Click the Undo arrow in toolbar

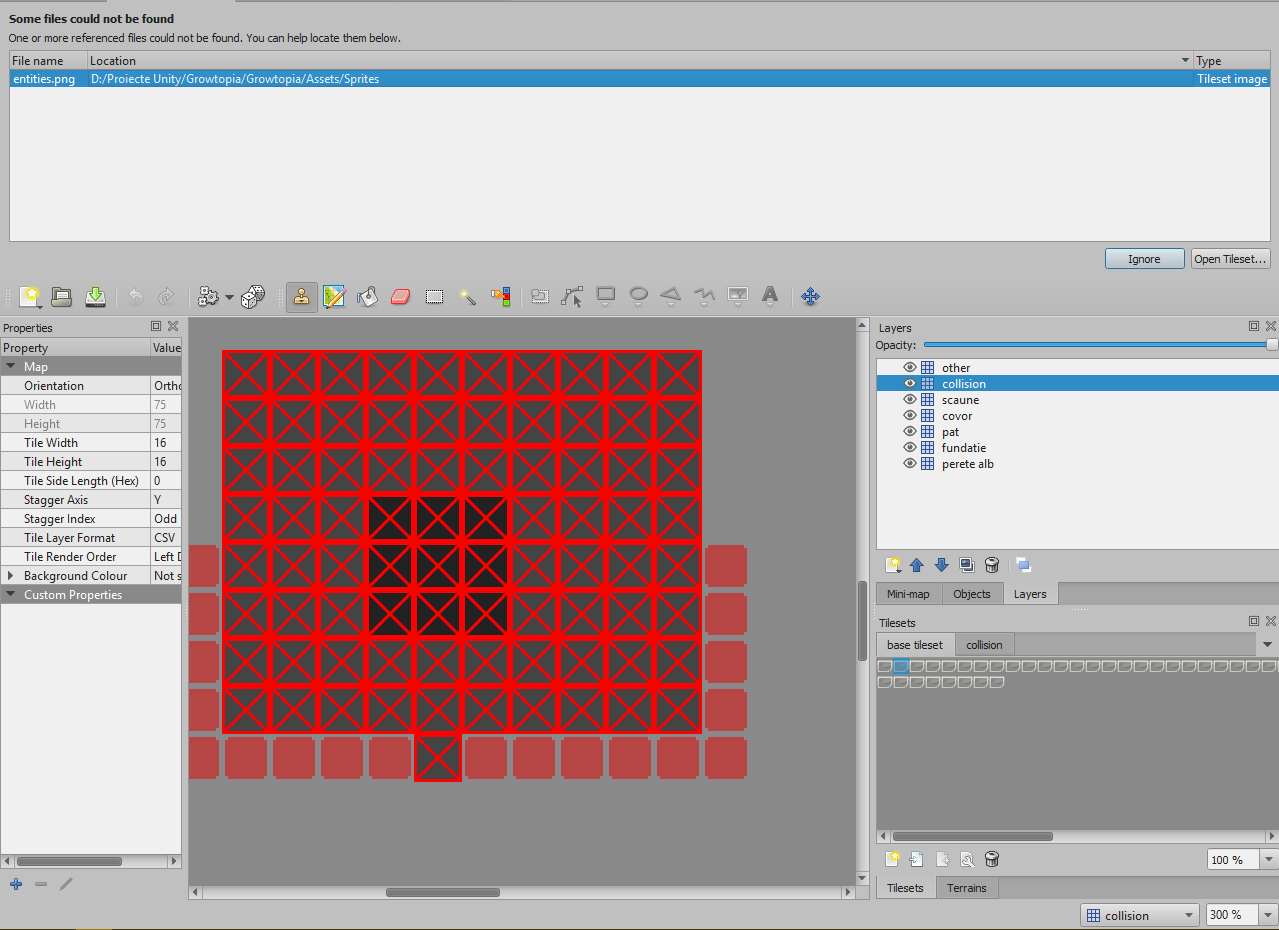tap(136, 296)
